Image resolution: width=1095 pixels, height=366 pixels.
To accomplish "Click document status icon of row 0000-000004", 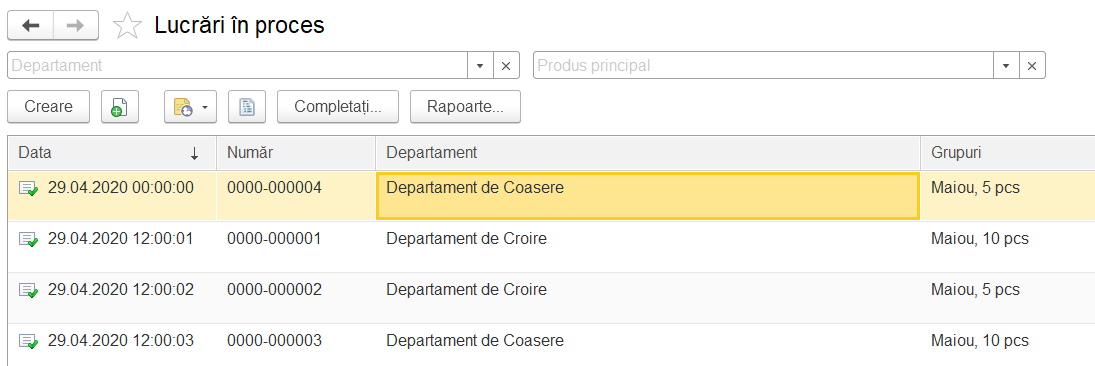I will 28,189.
